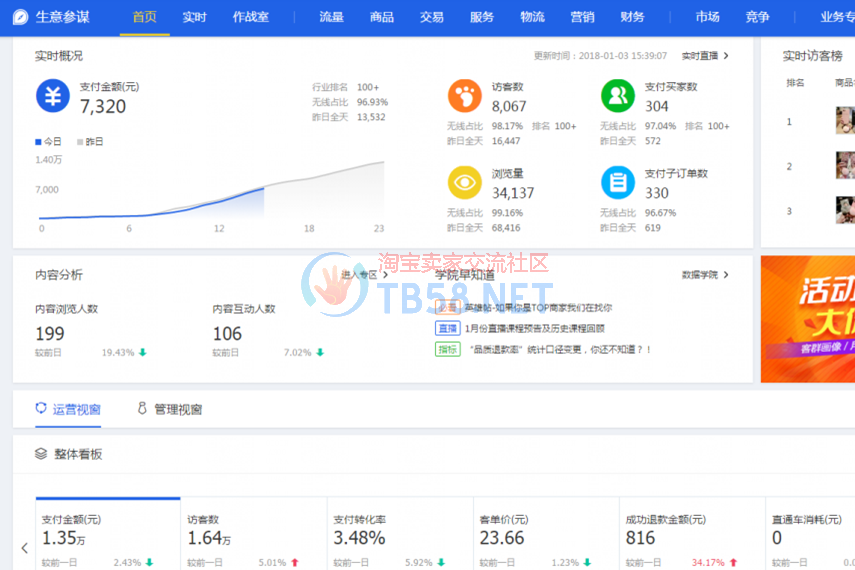Switch to 管理视窗 view
Screen dimensions: 855x570
coord(170,410)
